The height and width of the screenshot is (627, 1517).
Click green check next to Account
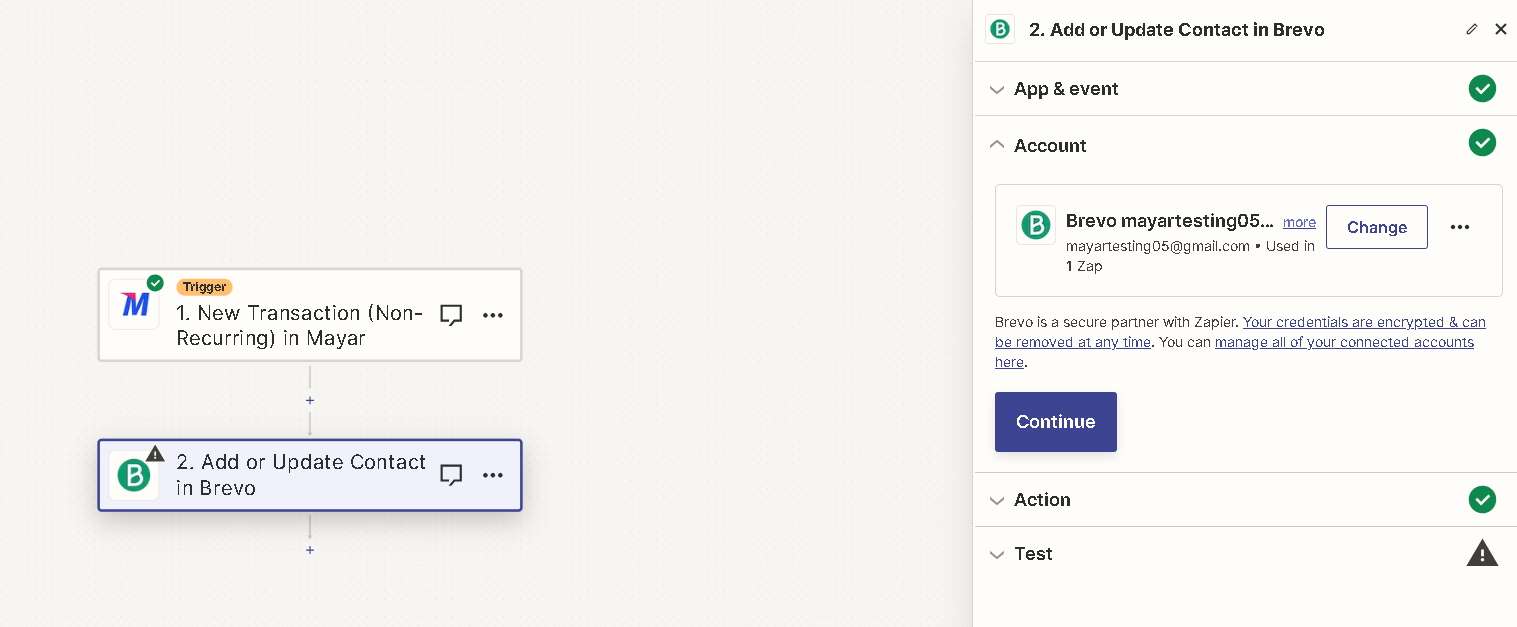pos(1482,143)
